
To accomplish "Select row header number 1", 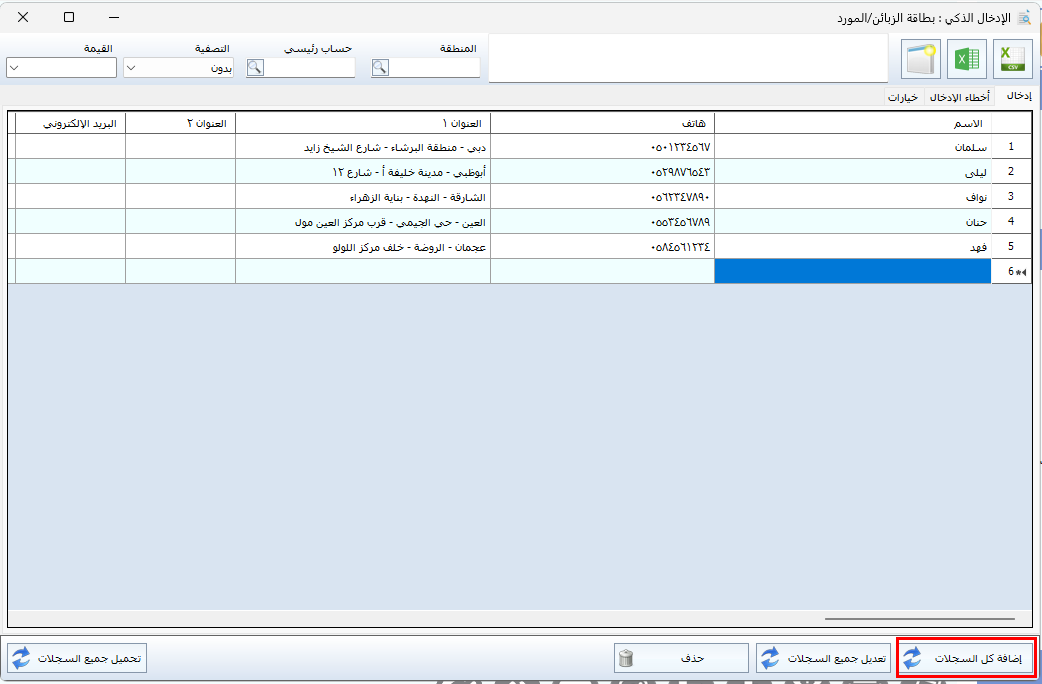I will point(1011,147).
